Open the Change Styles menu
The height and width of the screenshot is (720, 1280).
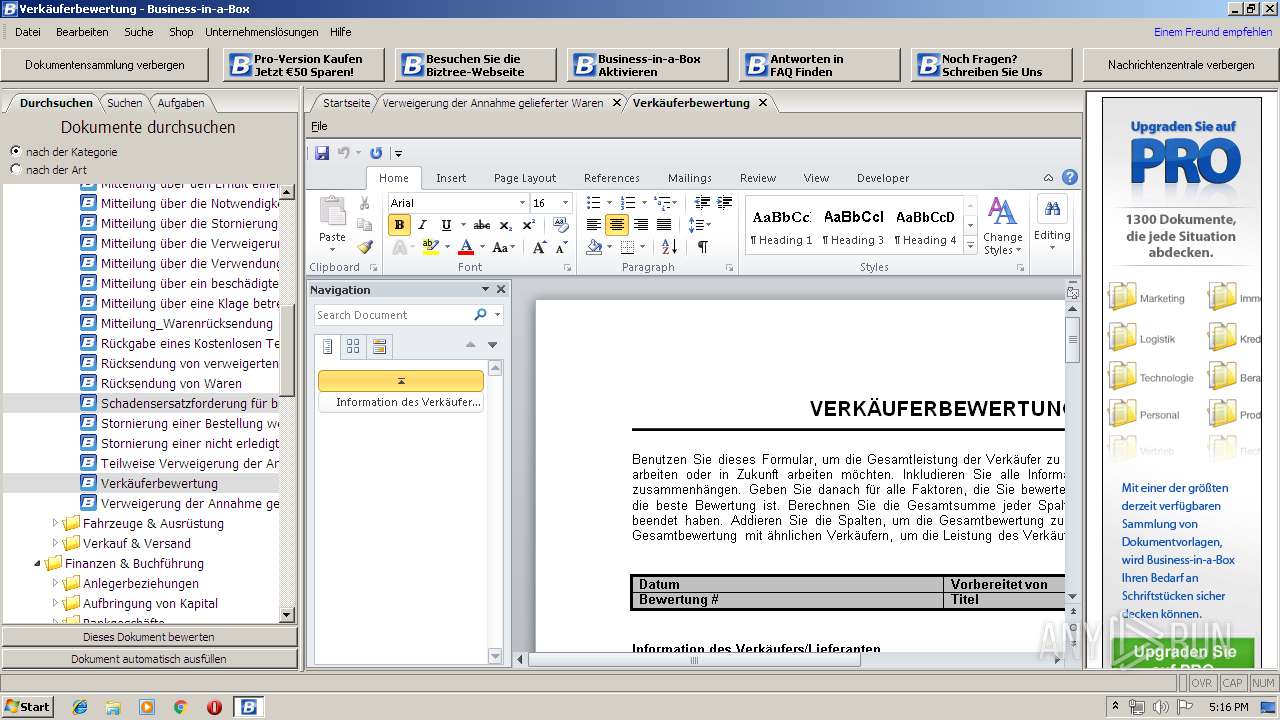pos(1002,226)
